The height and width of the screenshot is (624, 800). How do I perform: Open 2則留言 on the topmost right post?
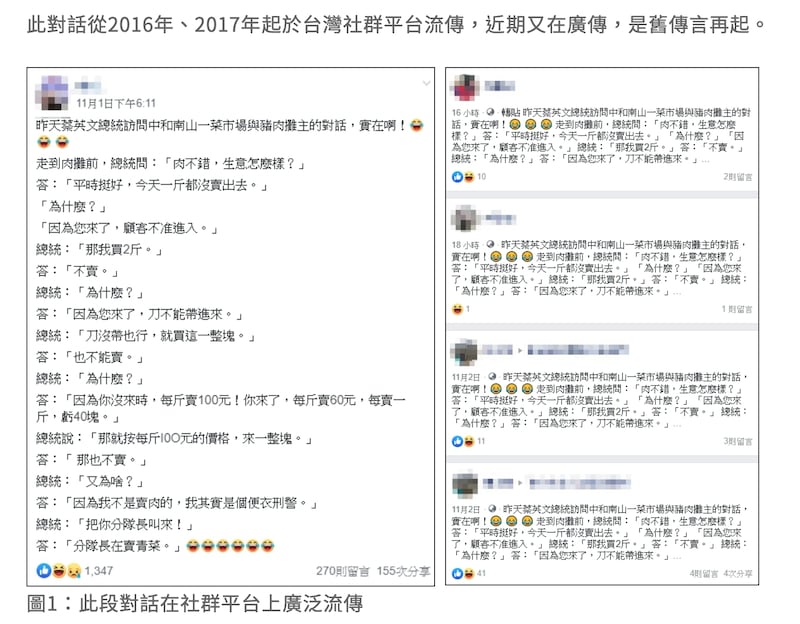tap(737, 175)
